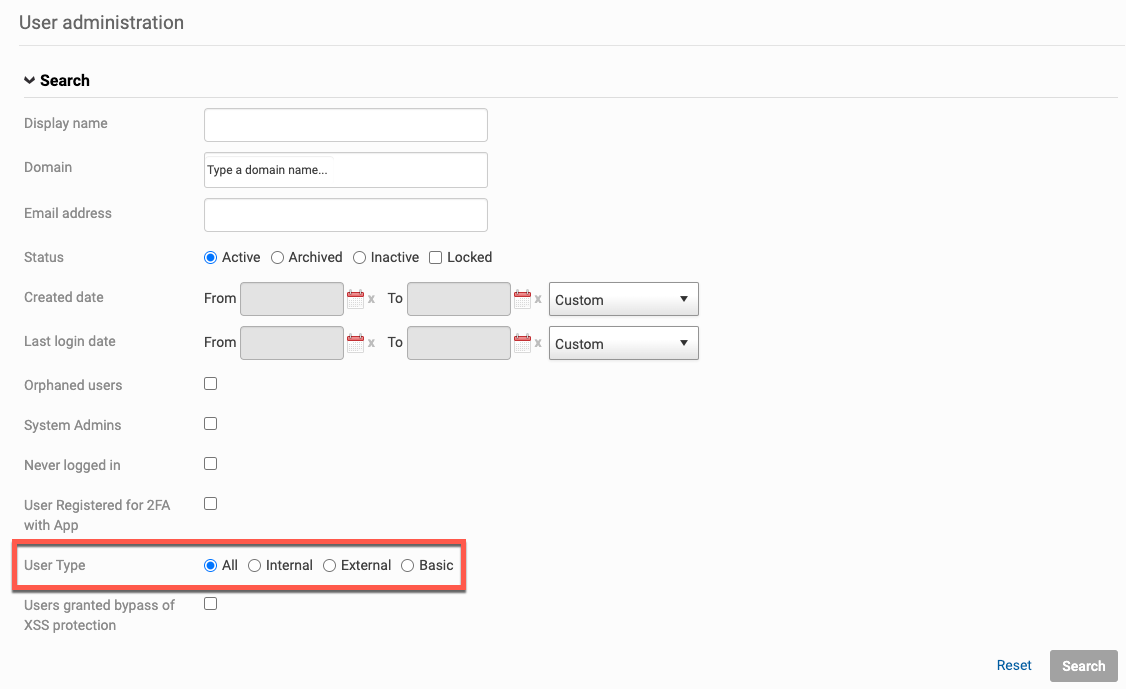Open calendar for Last login To field
The width and height of the screenshot is (1126, 689).
click(522, 343)
